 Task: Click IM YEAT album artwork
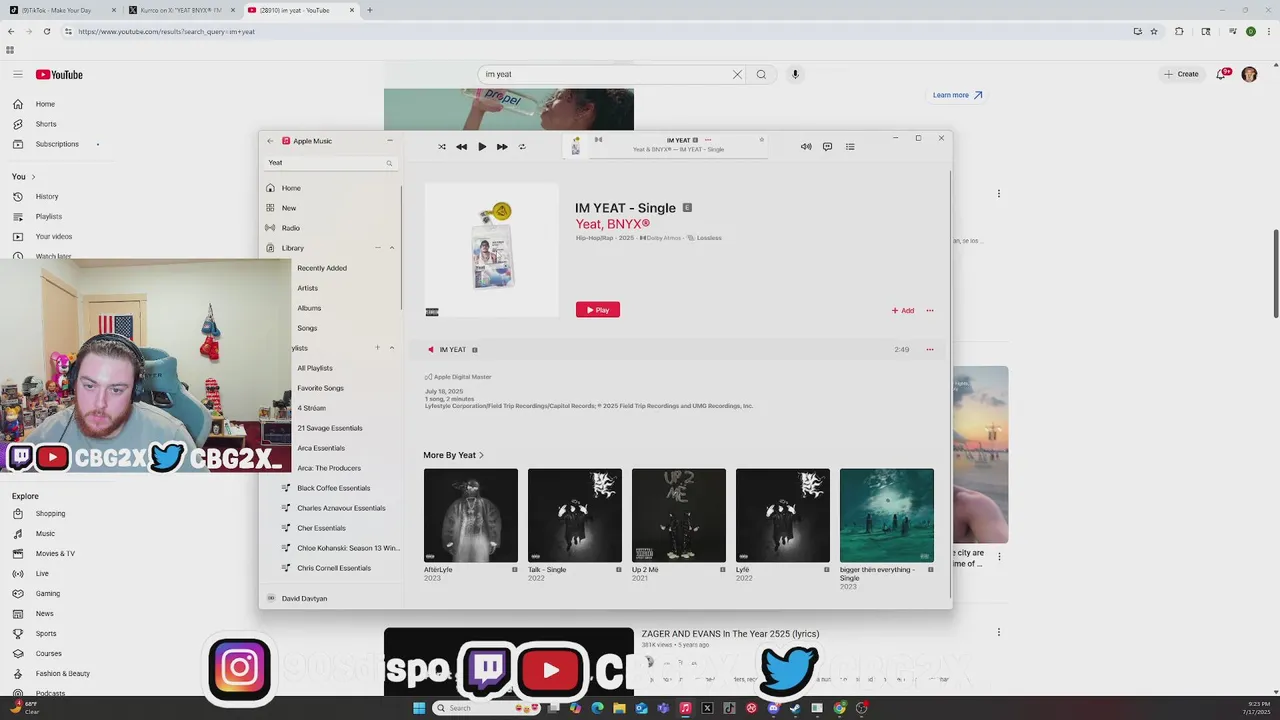(491, 250)
